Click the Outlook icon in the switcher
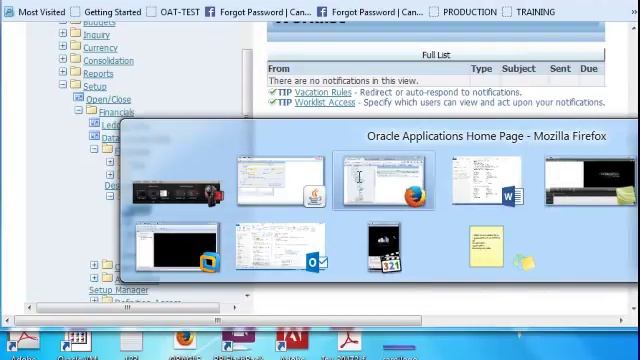The width and height of the screenshot is (640, 360). pos(316,262)
